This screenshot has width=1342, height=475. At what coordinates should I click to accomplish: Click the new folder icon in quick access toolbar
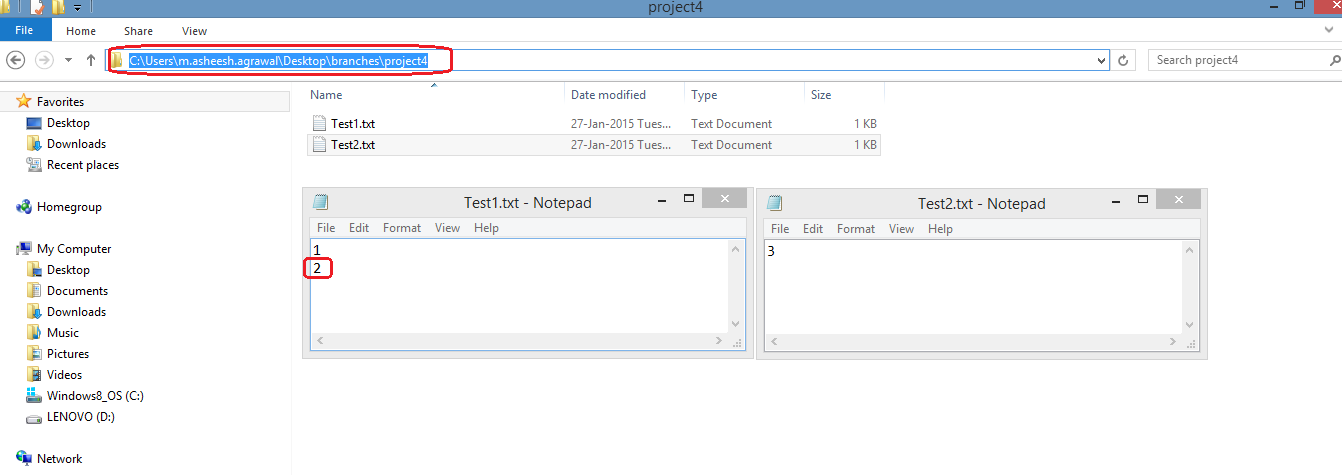point(59,7)
